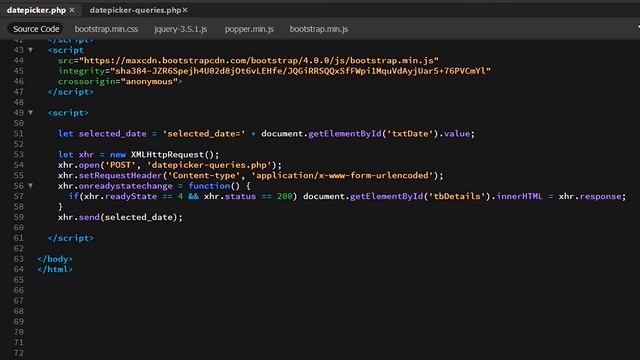Collapse the script block at line 43
This screenshot has height=360, width=640.
coord(30,50)
